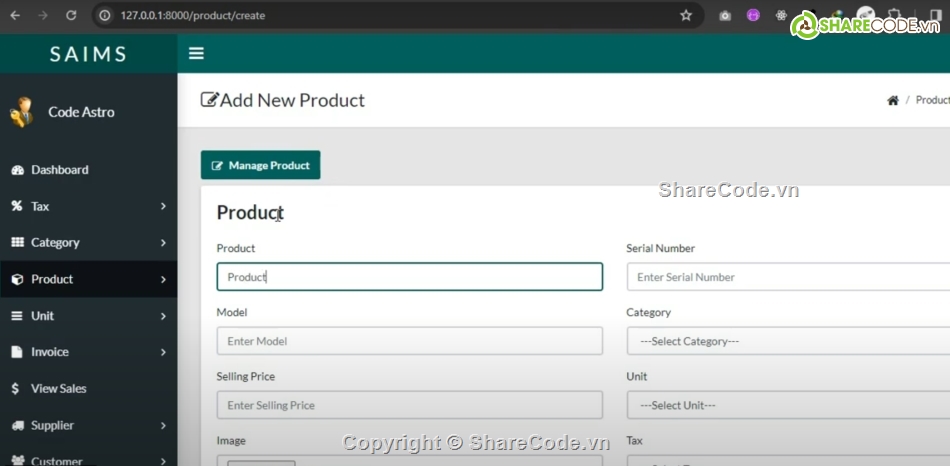The image size is (950, 466).
Task: Click the Enter Selling Price field
Action: pos(409,405)
